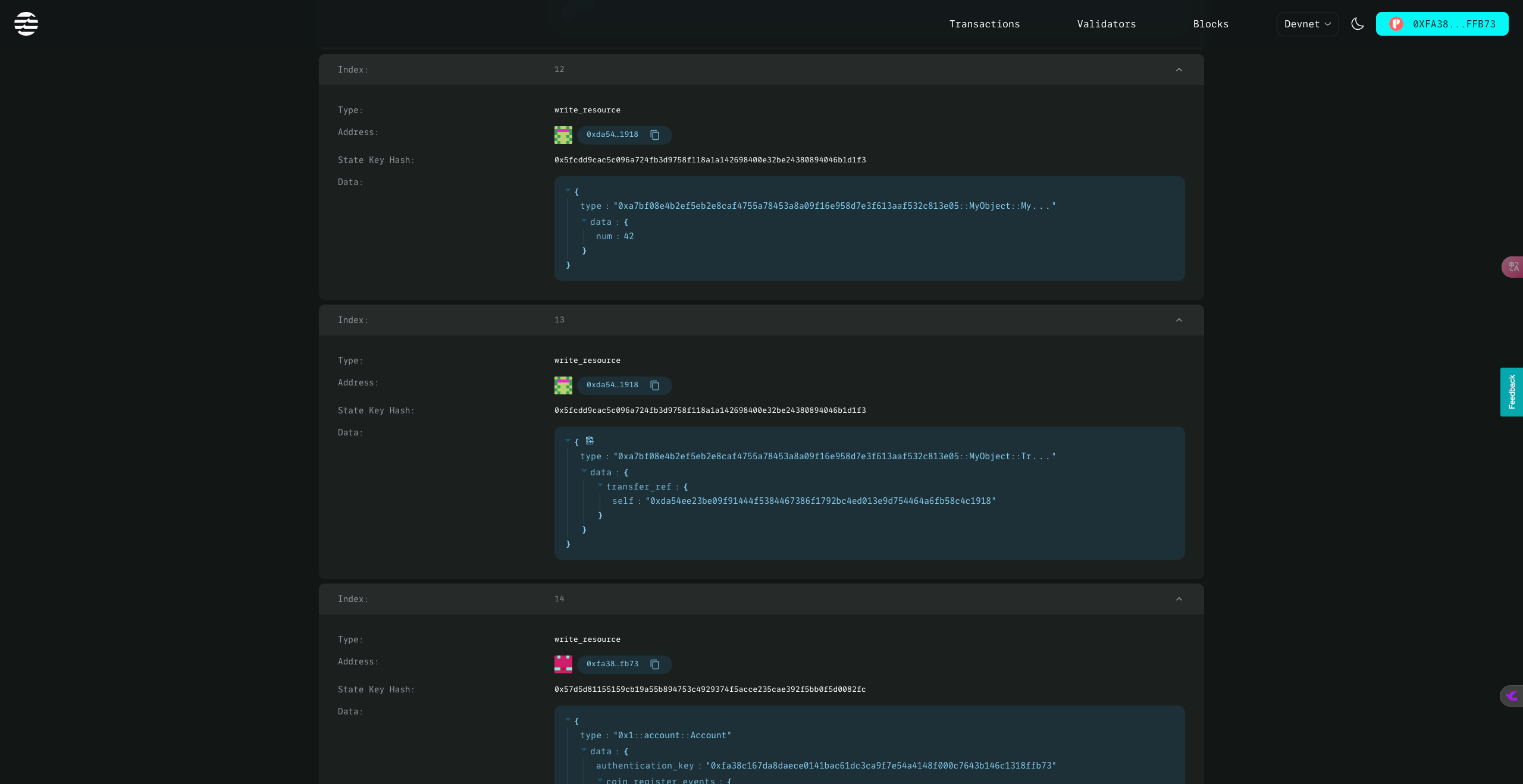Image resolution: width=1523 pixels, height=784 pixels.
Task: Click the Index 14 State Key Hash value
Action: tap(710, 689)
